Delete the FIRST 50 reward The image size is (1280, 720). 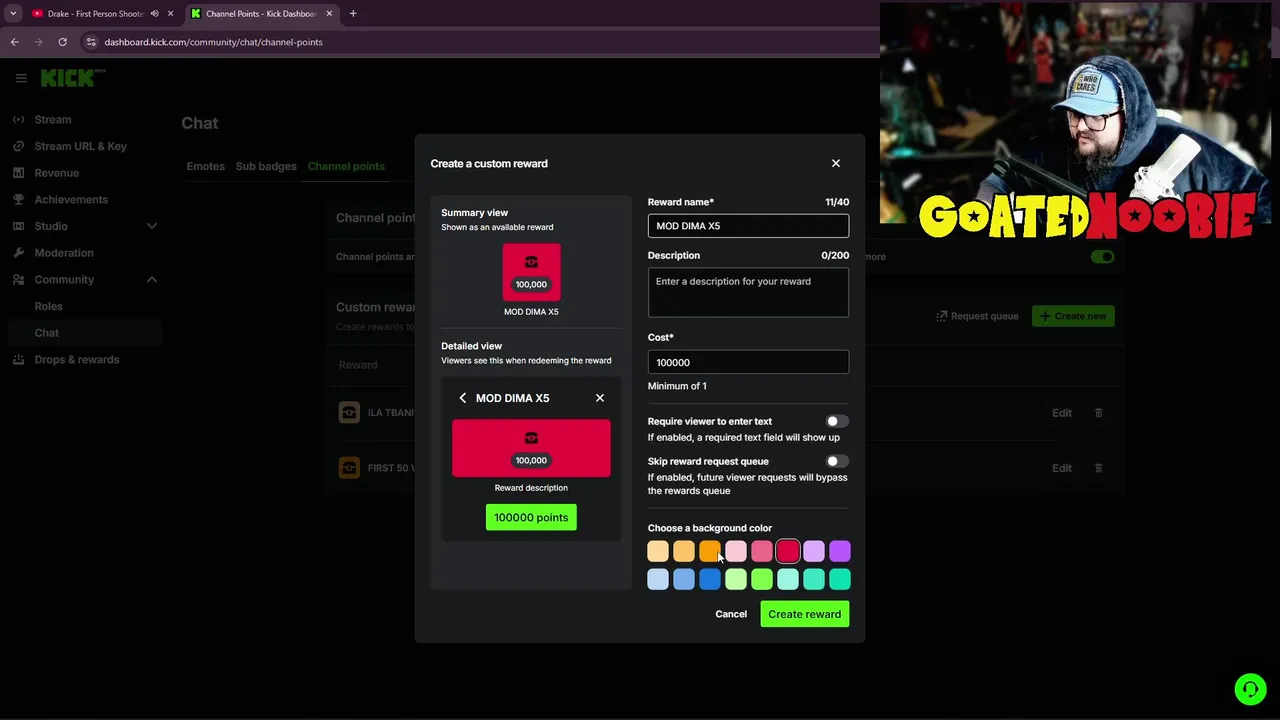tap(1098, 468)
